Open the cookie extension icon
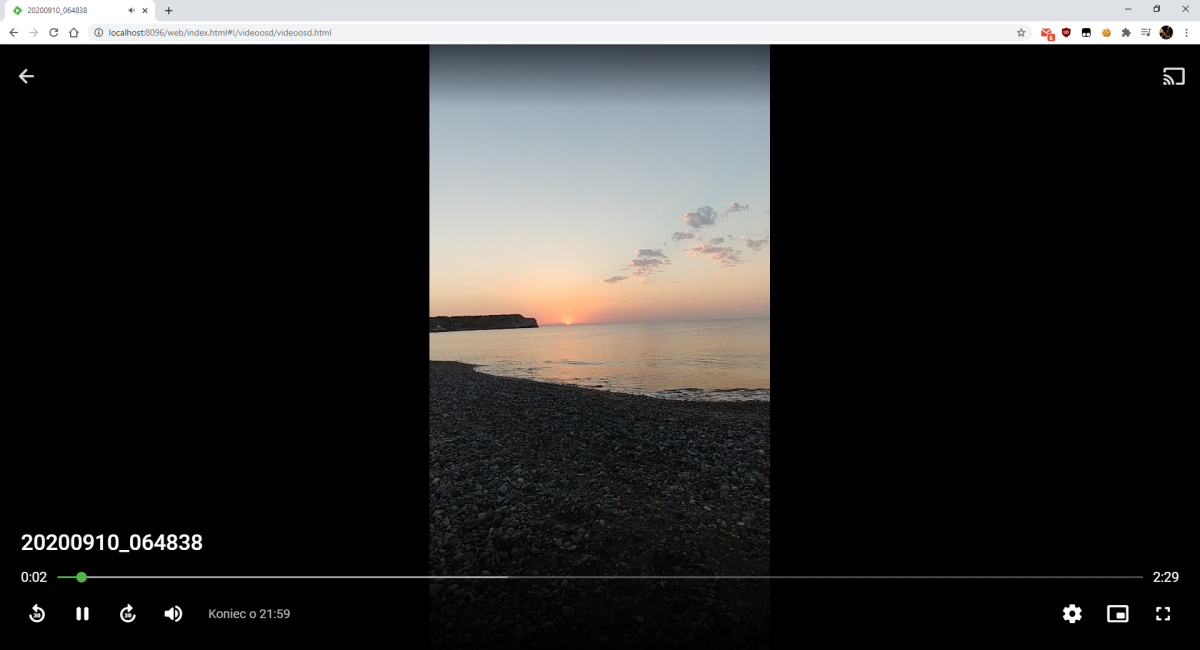This screenshot has width=1200, height=650. coord(1106,32)
